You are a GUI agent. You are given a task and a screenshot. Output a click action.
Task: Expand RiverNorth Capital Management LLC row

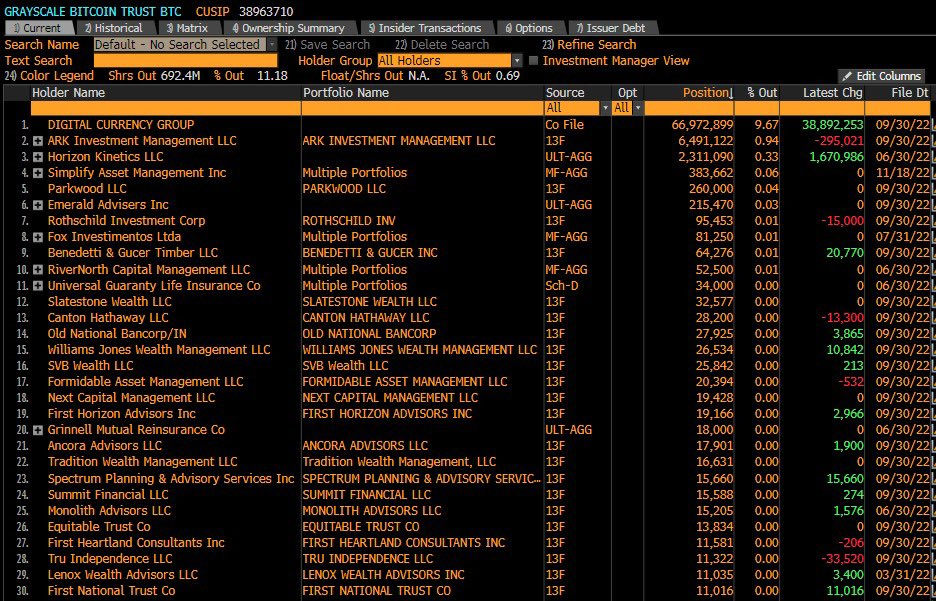(38, 270)
